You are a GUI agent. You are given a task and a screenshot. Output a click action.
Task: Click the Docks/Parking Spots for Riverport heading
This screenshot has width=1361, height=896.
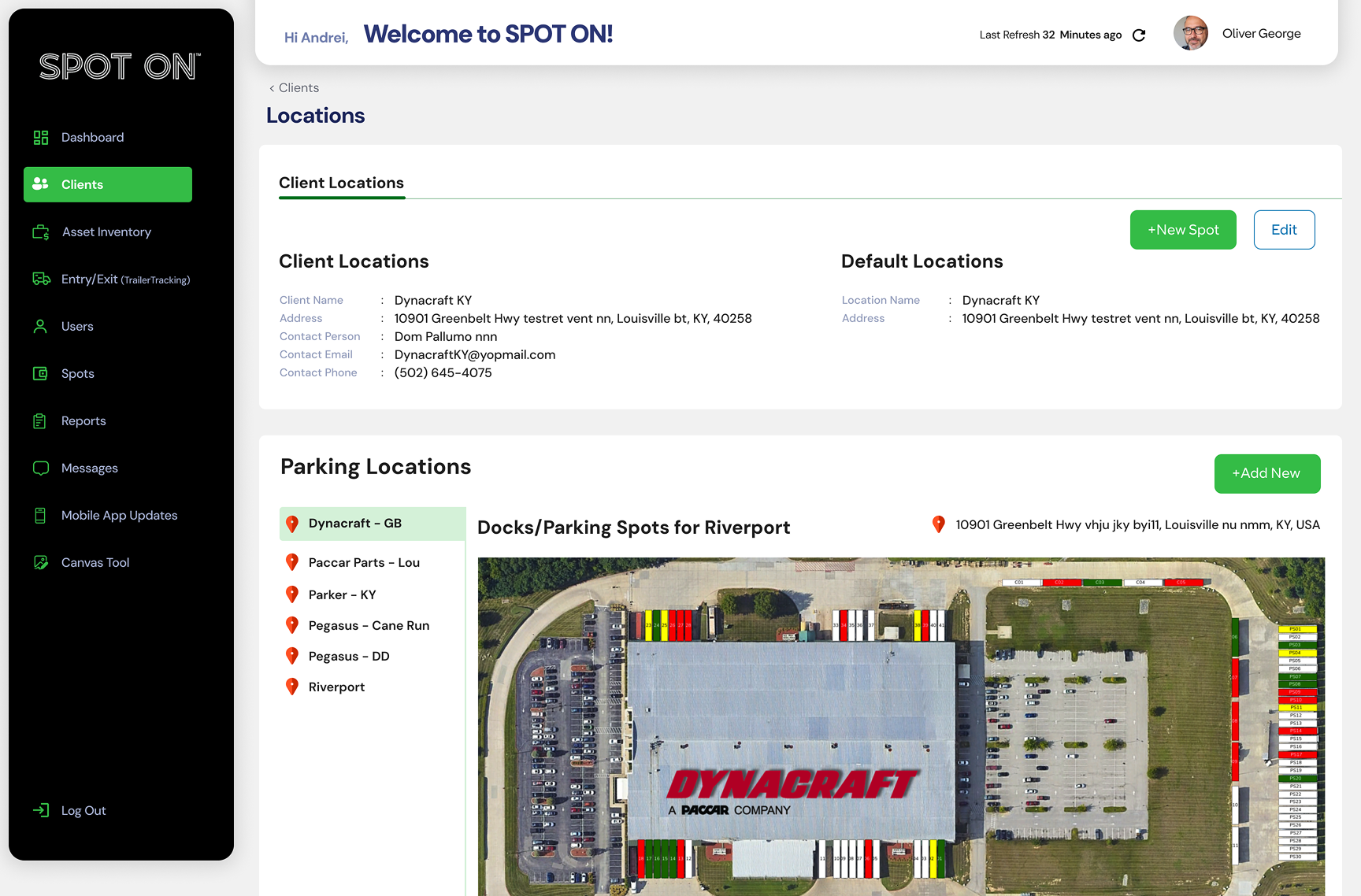pyautogui.click(x=634, y=528)
